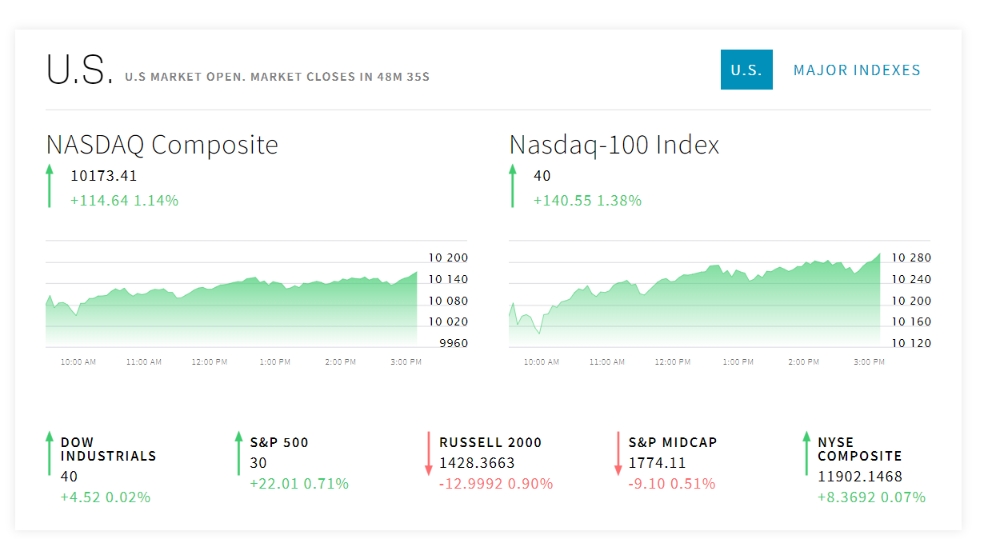Open the Nasdaq-100 Index heading link
1000x539 pixels.
click(614, 145)
